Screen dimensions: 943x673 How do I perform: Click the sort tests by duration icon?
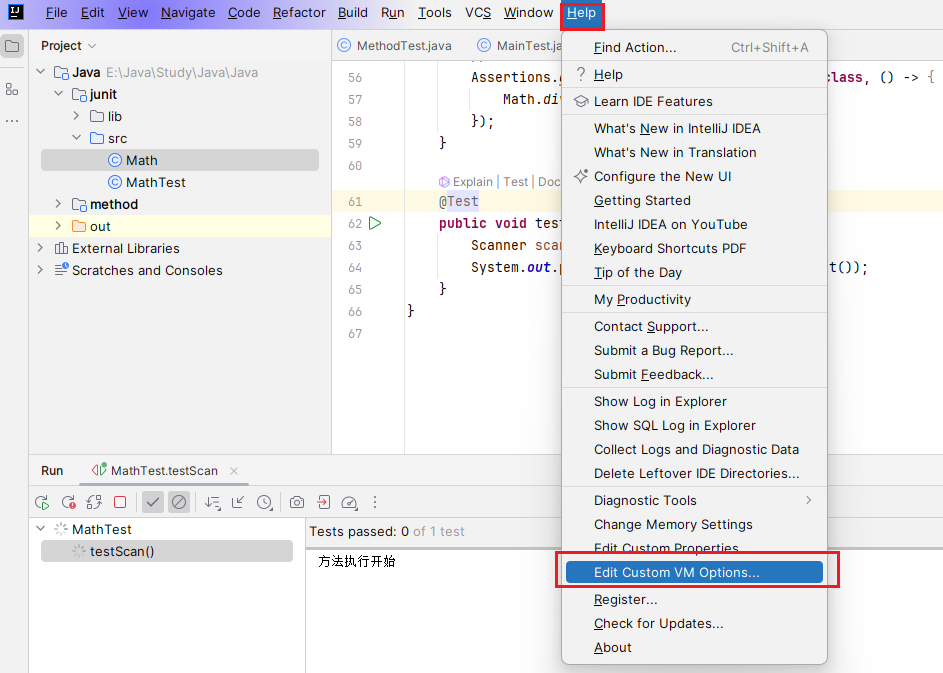pyautogui.click(x=213, y=502)
